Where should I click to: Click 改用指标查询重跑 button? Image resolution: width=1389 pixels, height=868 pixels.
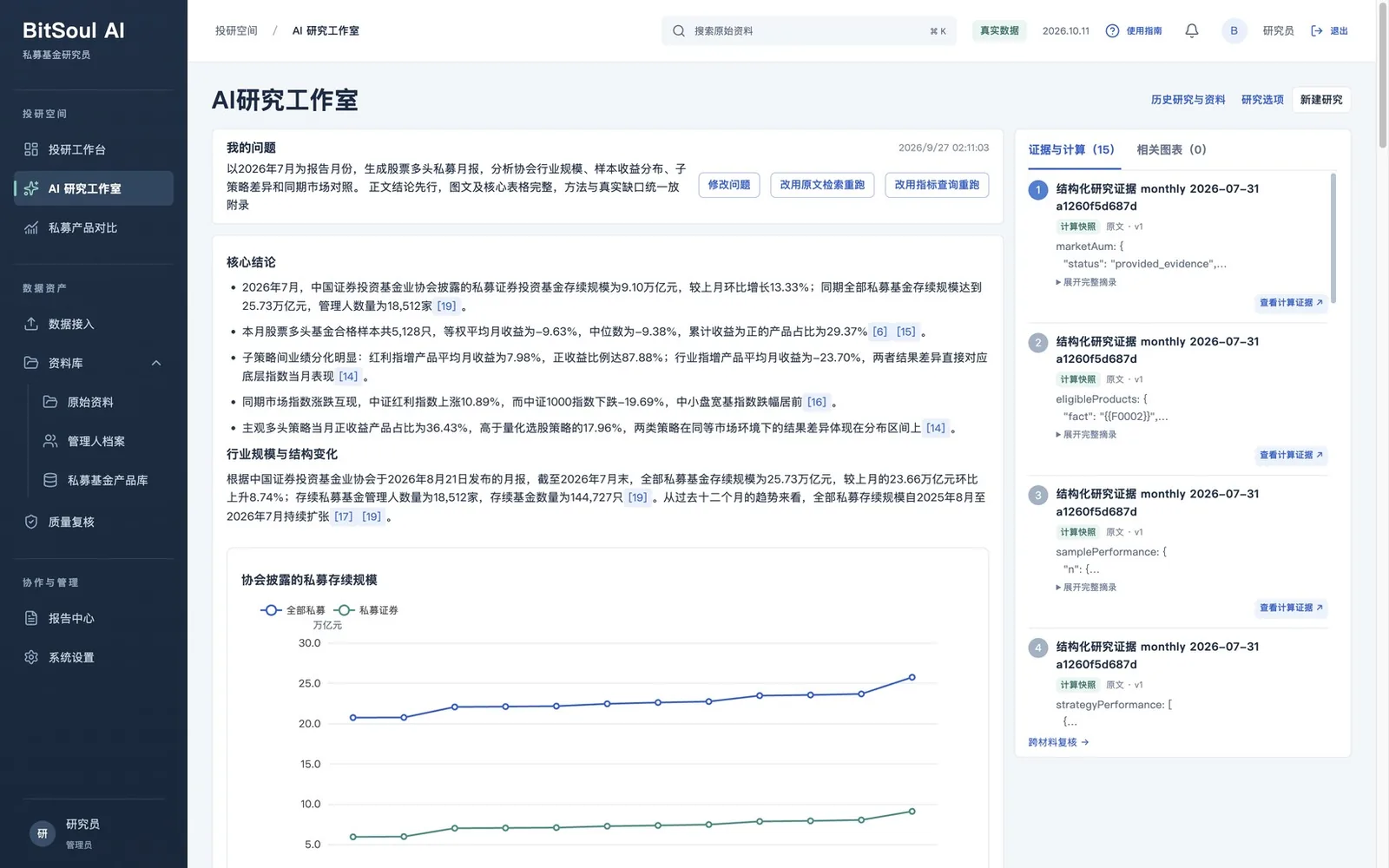click(x=937, y=185)
